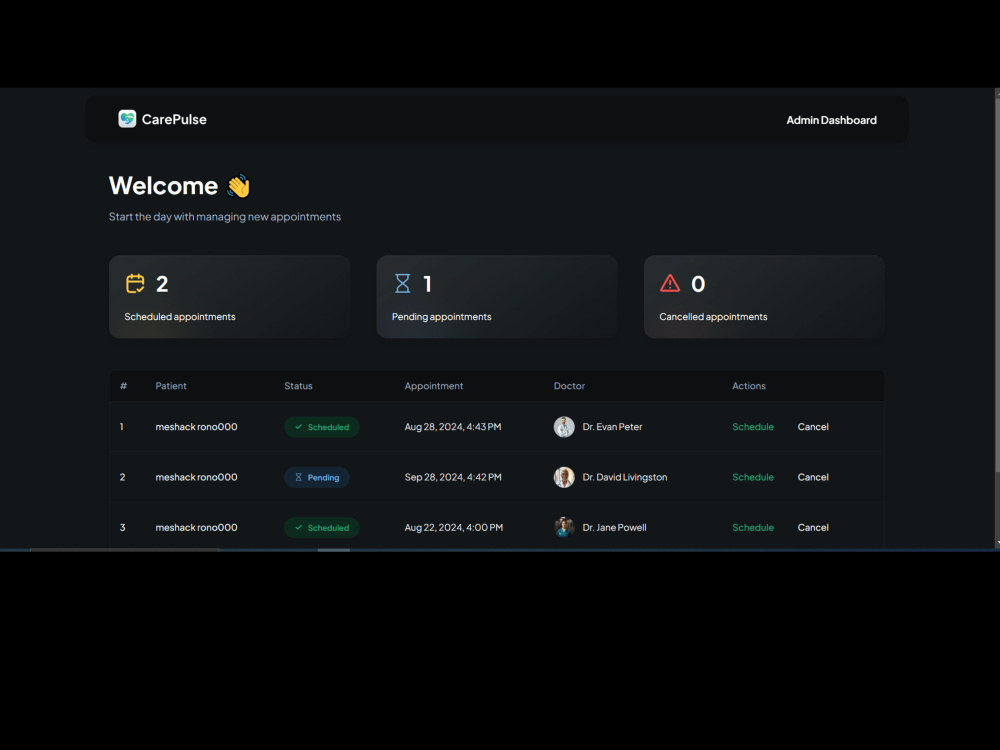Click the CarePulse logo icon
This screenshot has height=750, width=1000.
coord(127,119)
